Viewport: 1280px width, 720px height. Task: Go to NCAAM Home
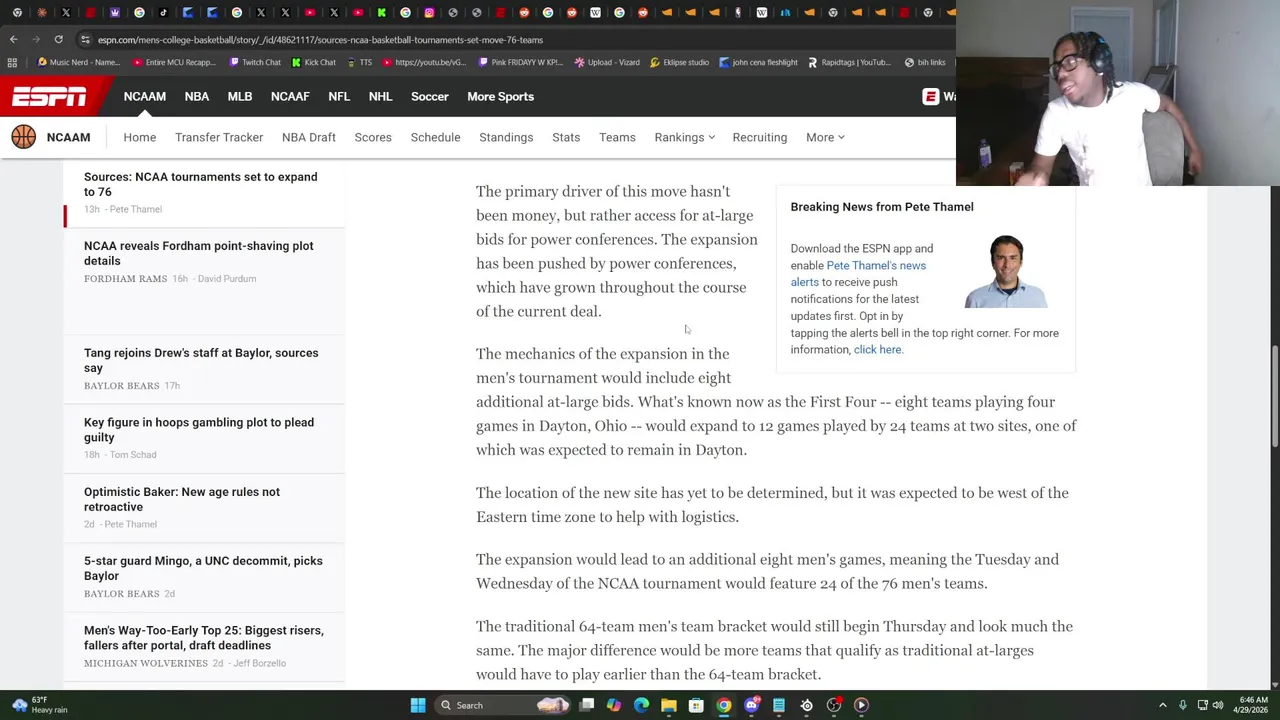click(x=140, y=137)
